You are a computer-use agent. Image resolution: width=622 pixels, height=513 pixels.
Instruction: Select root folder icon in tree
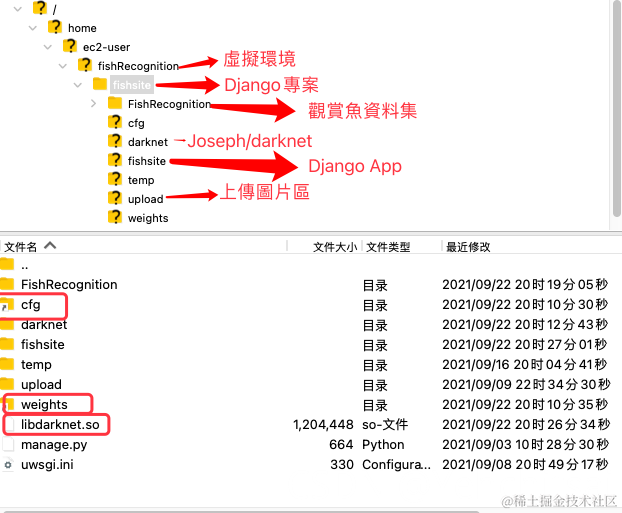pyautogui.click(x=40, y=8)
